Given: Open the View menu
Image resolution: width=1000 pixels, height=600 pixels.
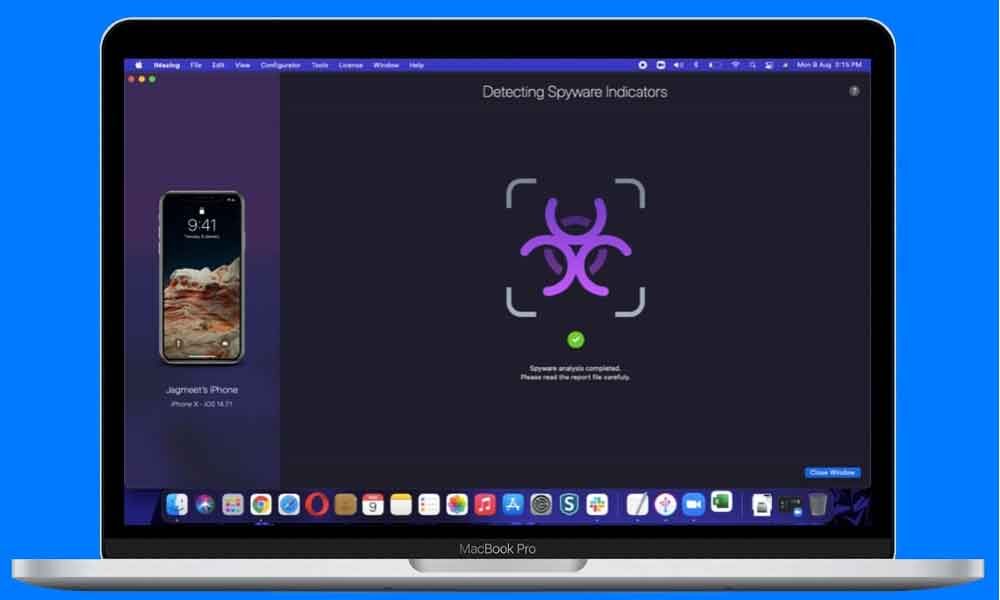Looking at the screenshot, I should (242, 65).
